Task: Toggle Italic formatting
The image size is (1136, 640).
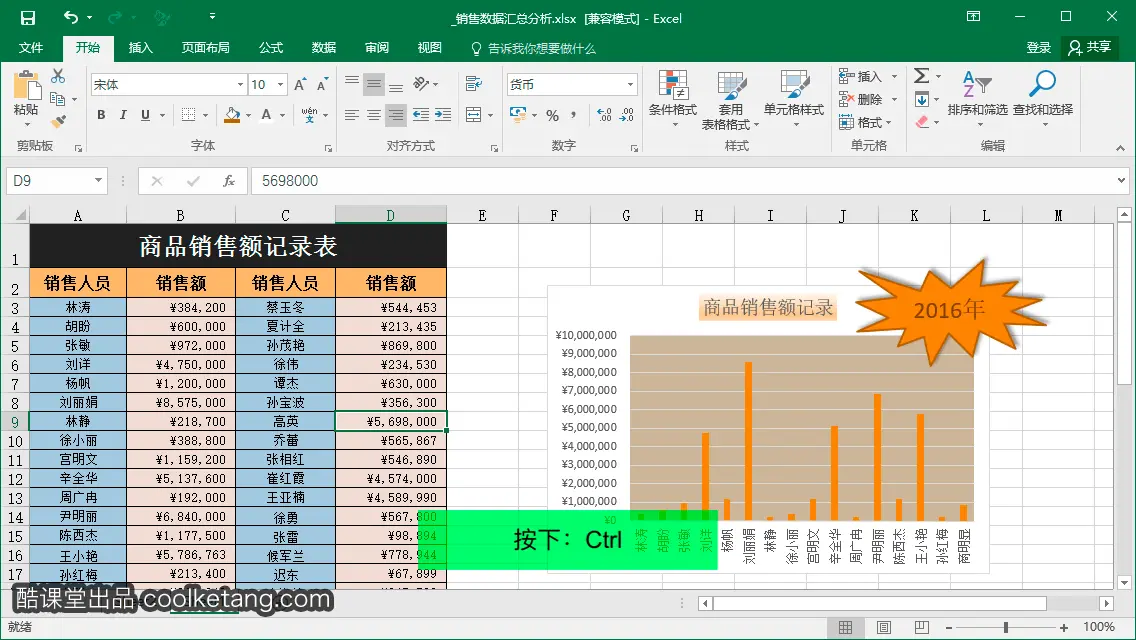Action: [123, 115]
